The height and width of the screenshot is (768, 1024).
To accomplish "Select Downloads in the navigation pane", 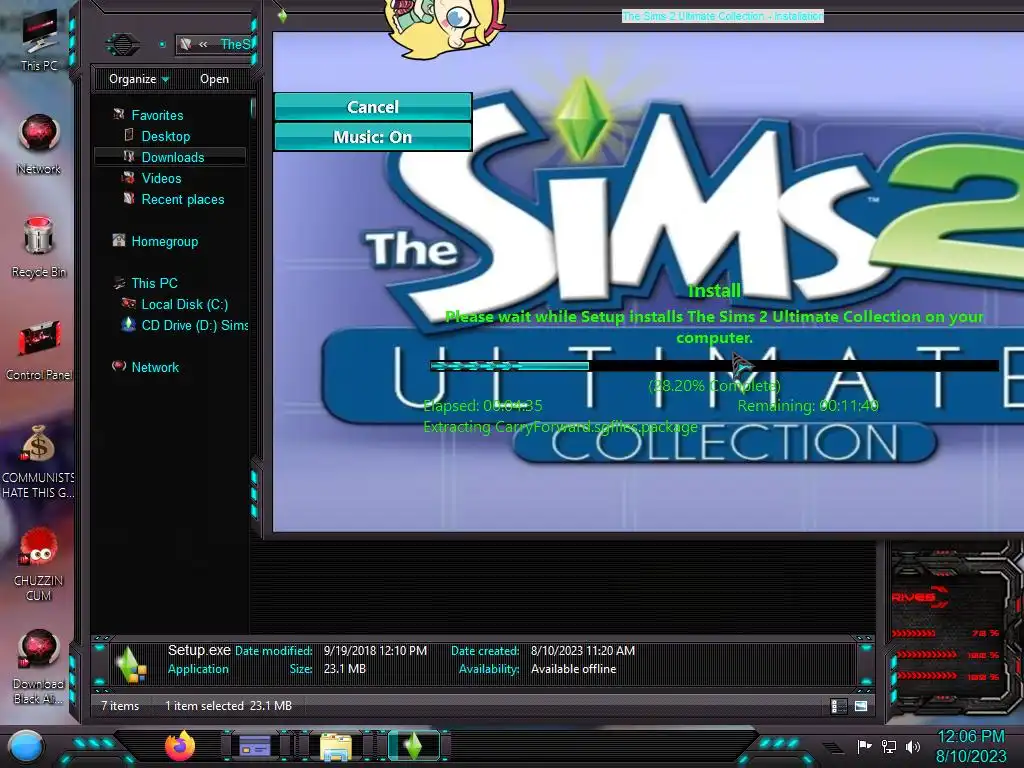I will 170,157.
